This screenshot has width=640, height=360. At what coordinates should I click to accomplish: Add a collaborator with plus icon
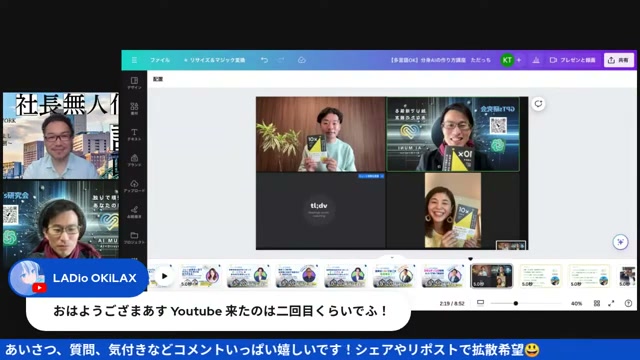519,60
